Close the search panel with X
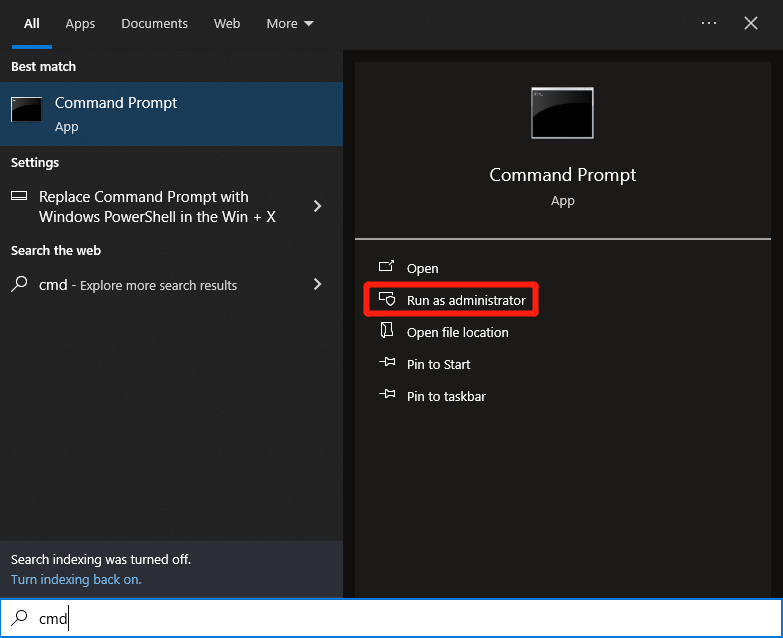Viewport: 783px width, 638px height. [x=751, y=23]
